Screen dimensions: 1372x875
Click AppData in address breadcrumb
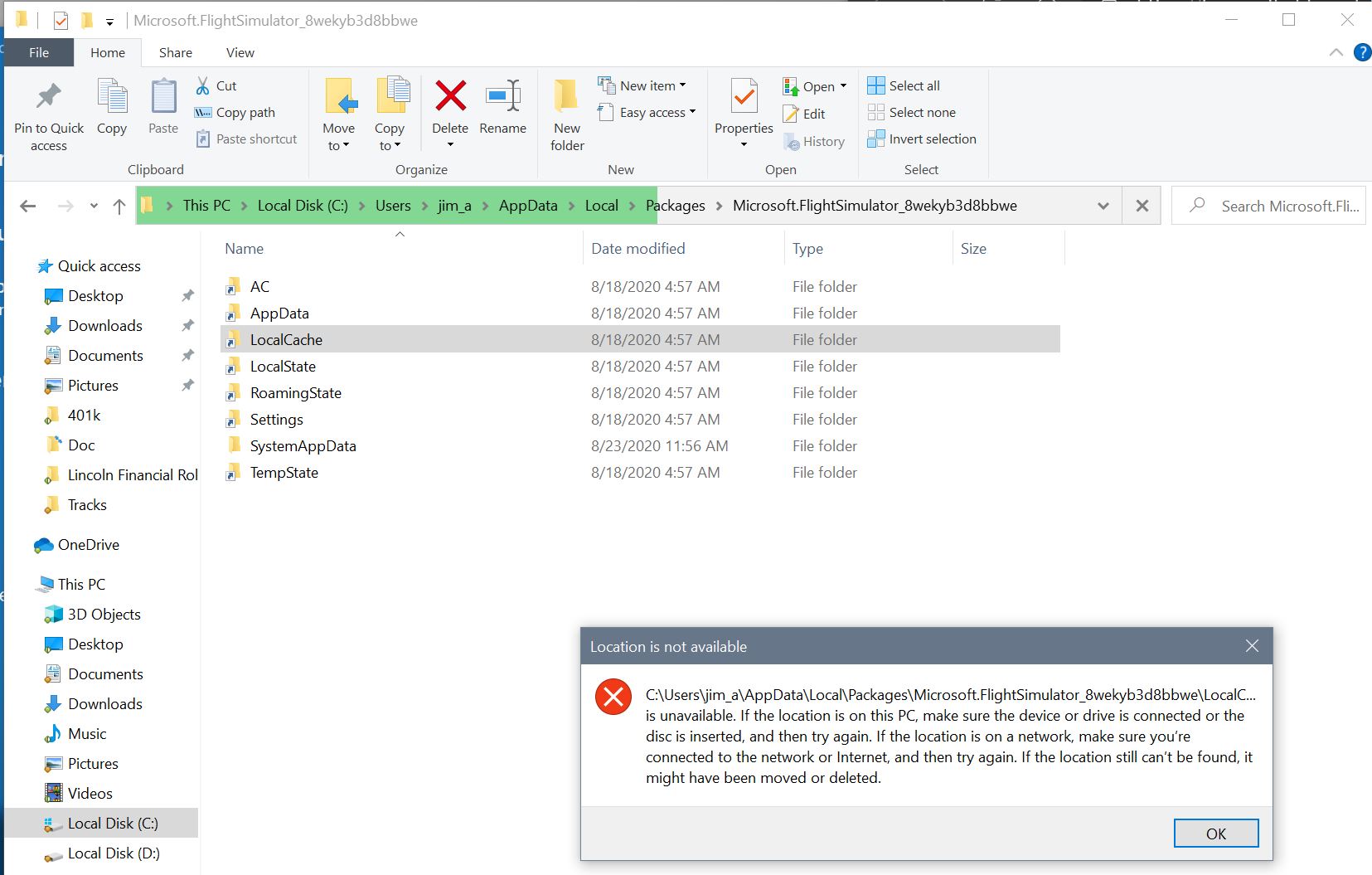[x=528, y=206]
